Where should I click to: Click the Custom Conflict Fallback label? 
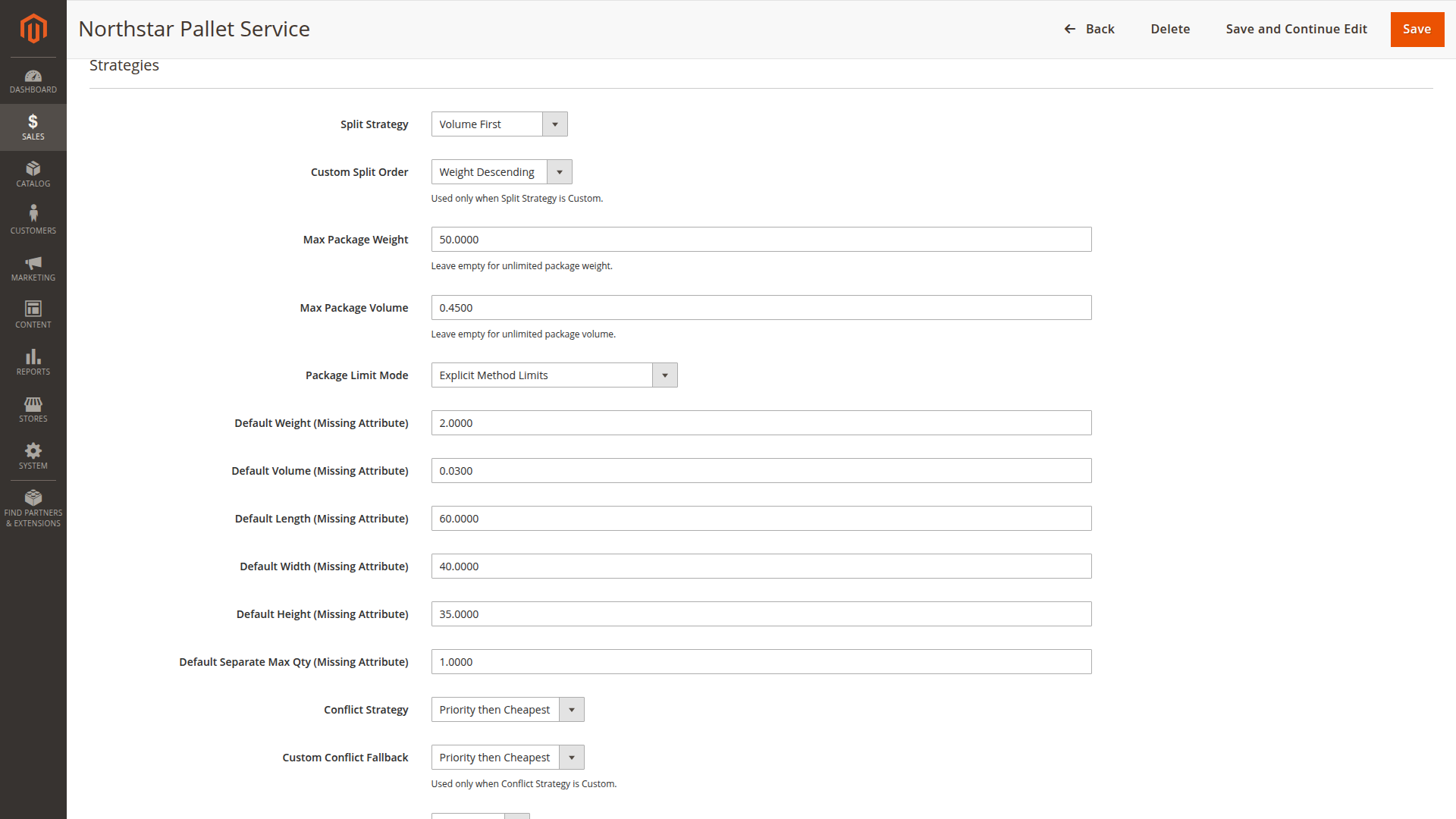pos(345,758)
